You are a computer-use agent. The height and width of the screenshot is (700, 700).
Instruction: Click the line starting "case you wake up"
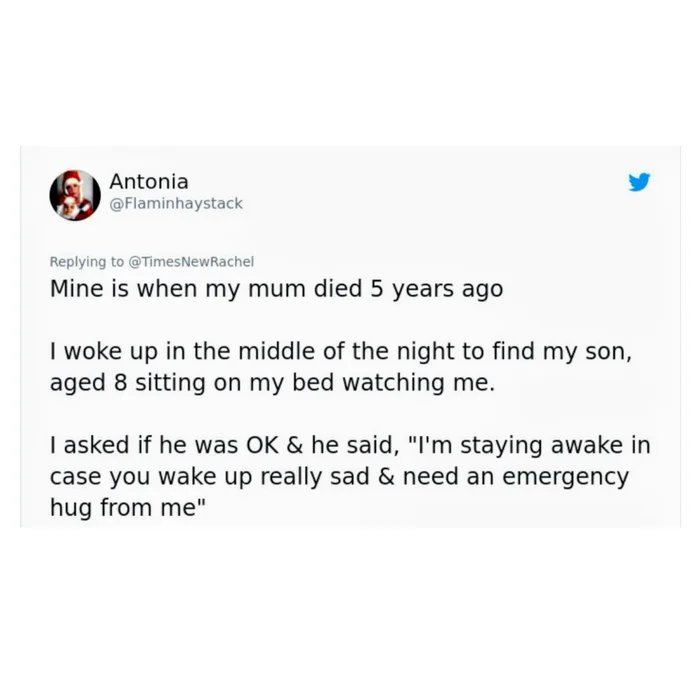[x=339, y=477]
